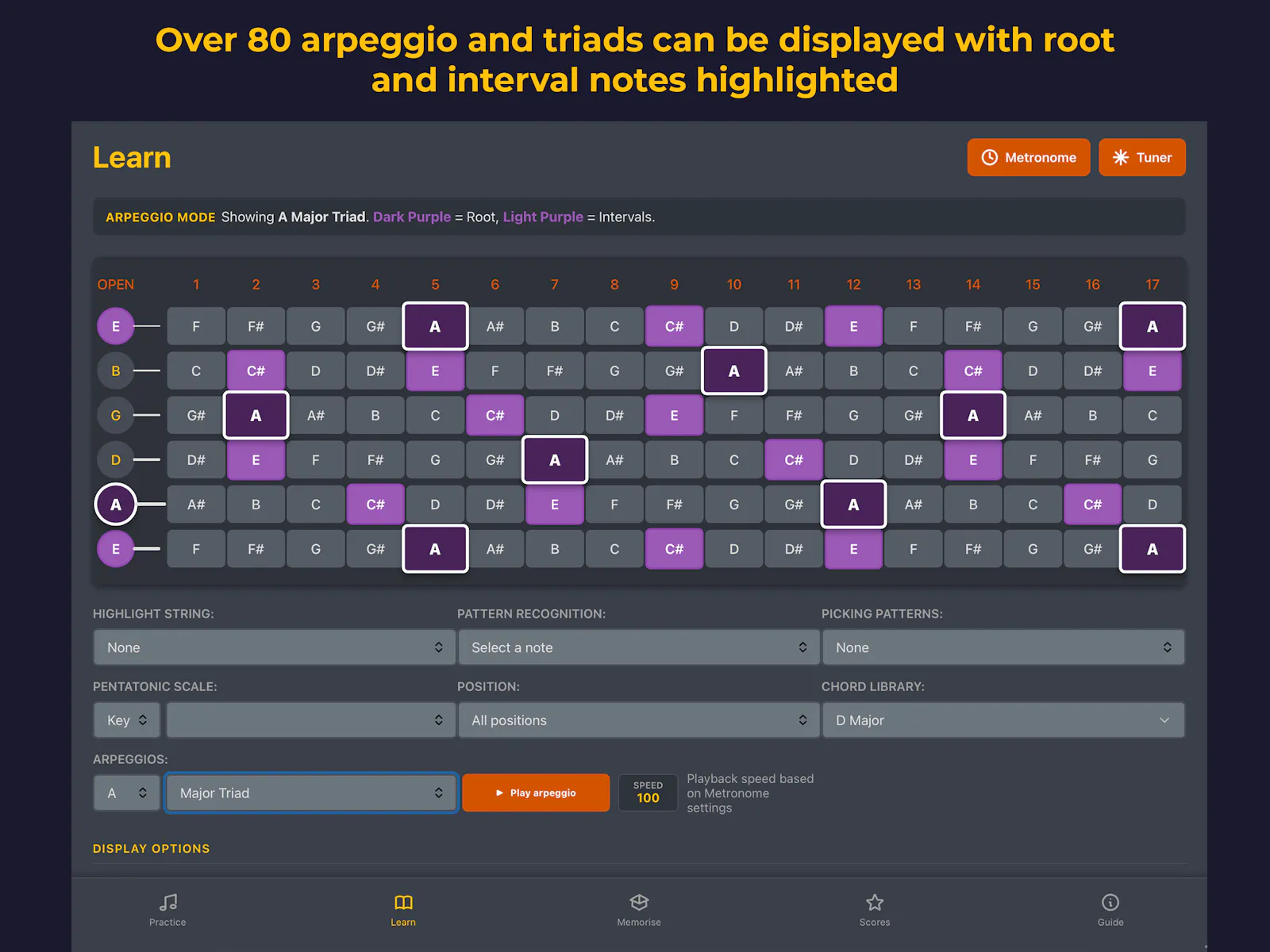
Task: Click root A at fret 7 on the D string
Action: point(555,459)
